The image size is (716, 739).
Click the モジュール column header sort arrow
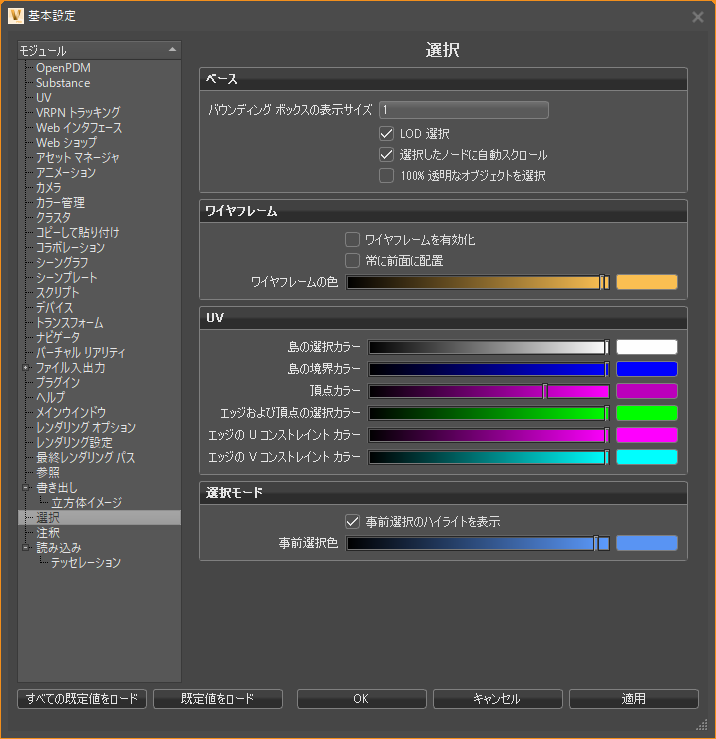pos(173,49)
